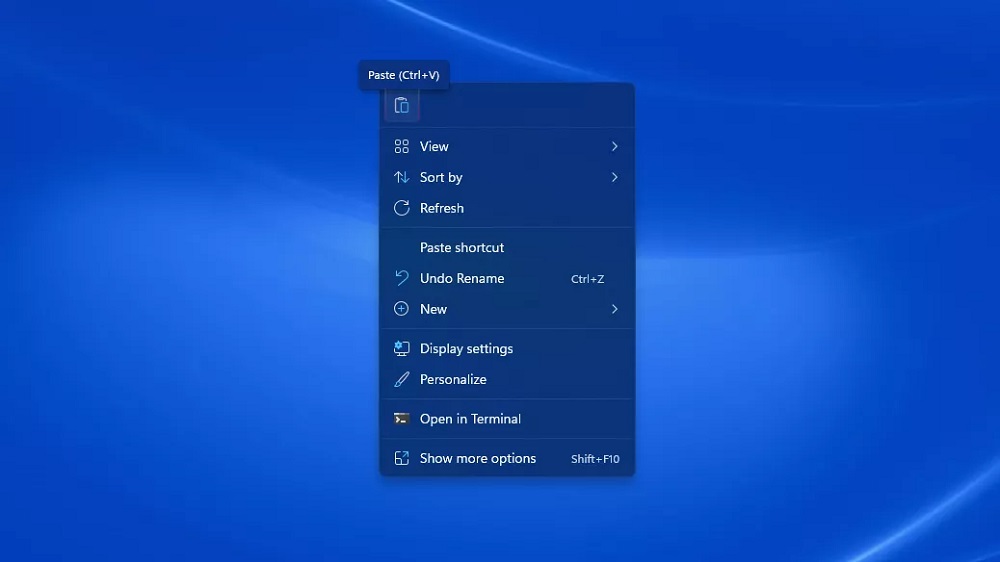The height and width of the screenshot is (562, 1000).
Task: Select the Paste shortcut menu entry
Action: (462, 248)
